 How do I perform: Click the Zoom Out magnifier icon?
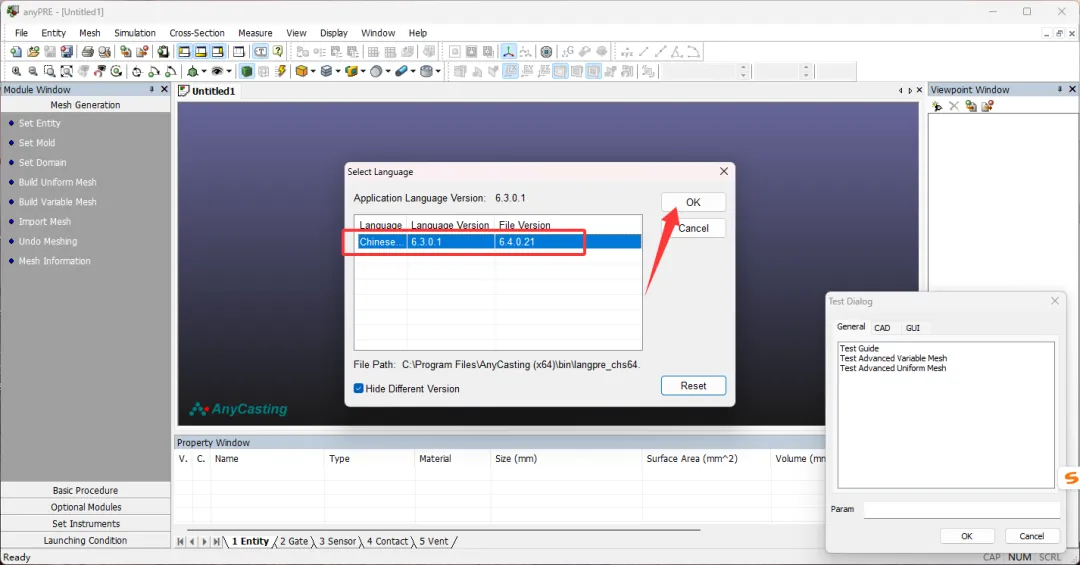click(33, 71)
